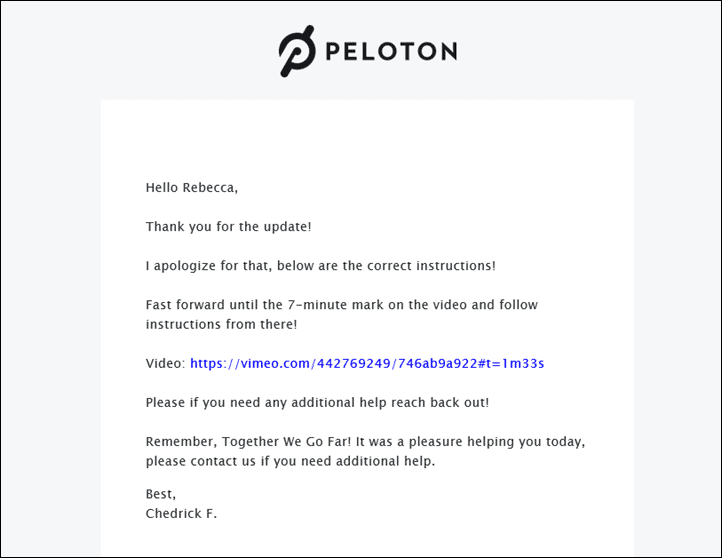Click the gray margin left of the email card
The width and height of the screenshot is (722, 558).
[x=51, y=322]
